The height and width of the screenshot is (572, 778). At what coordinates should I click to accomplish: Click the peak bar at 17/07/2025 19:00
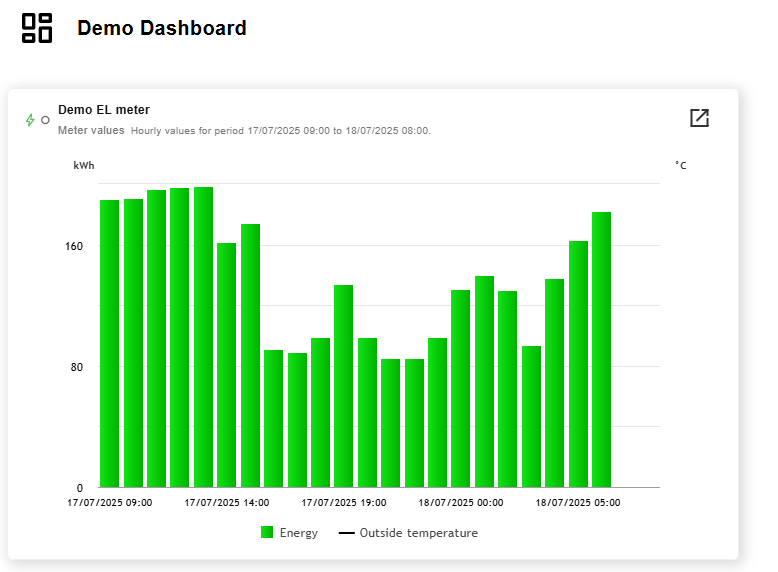tap(343, 386)
